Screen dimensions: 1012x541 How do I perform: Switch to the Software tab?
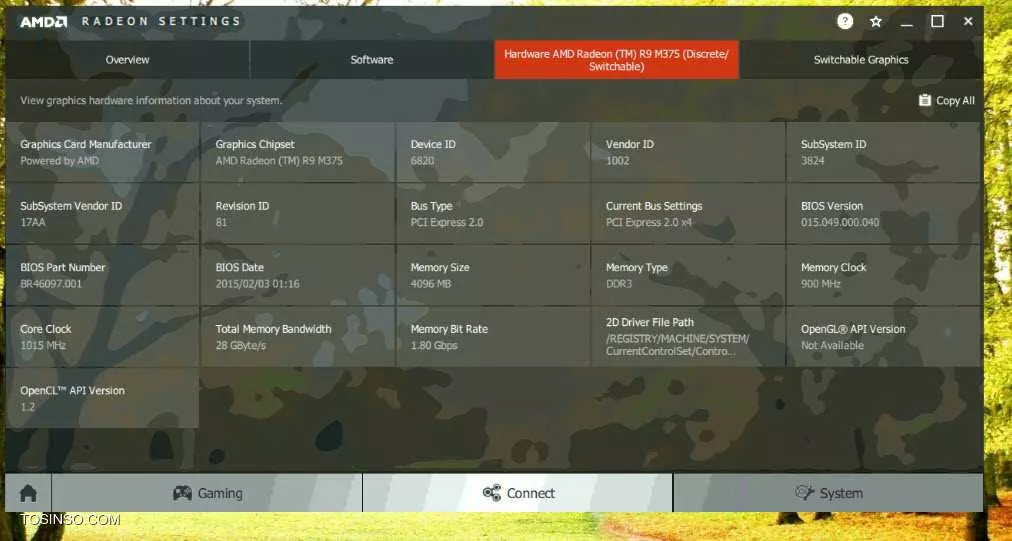372,59
